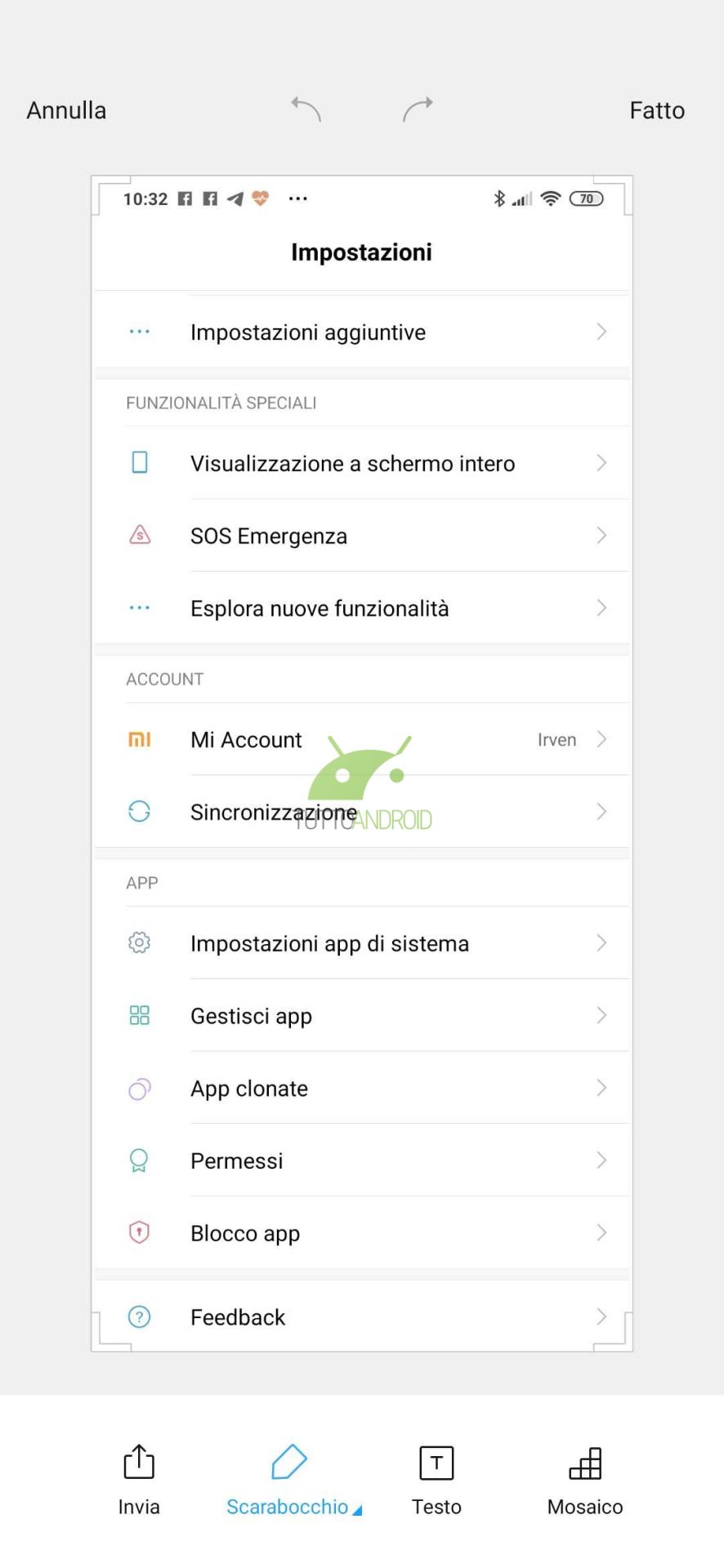Open chevron next to Impostazioni aggiuntive
This screenshot has height=1568, width=724.
pos(601,331)
